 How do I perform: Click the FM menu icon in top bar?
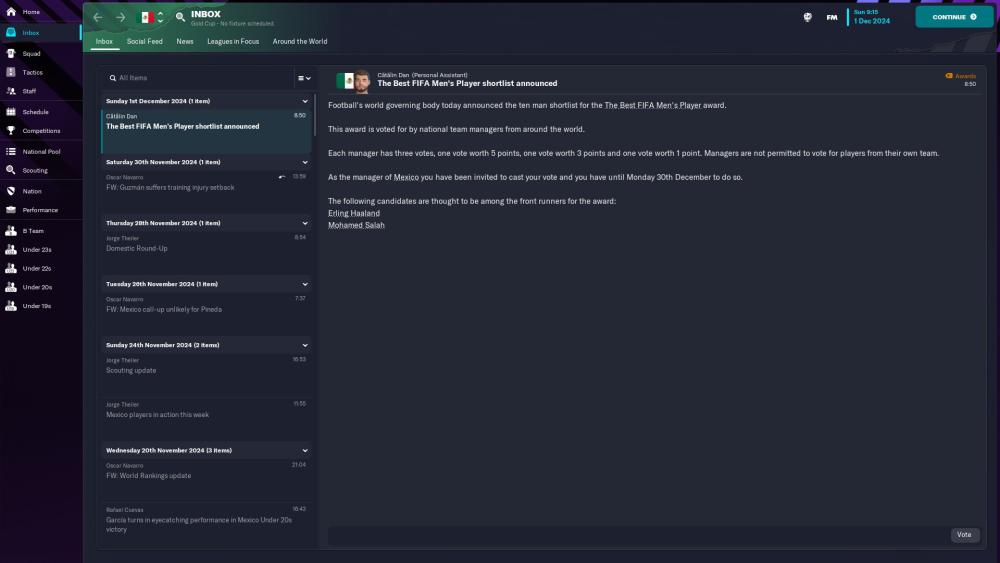pyautogui.click(x=832, y=17)
